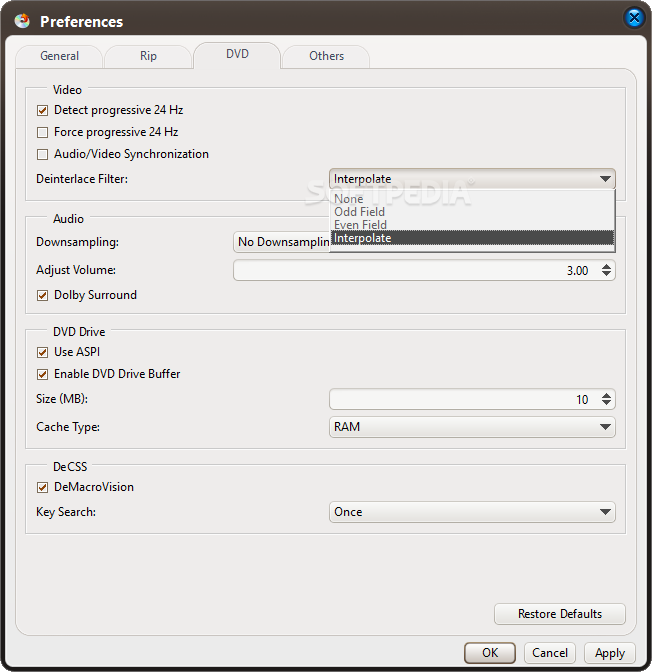Collapse the Deinterlace Filter combo box
Viewport: 652px width, 672px height.
pos(472,179)
